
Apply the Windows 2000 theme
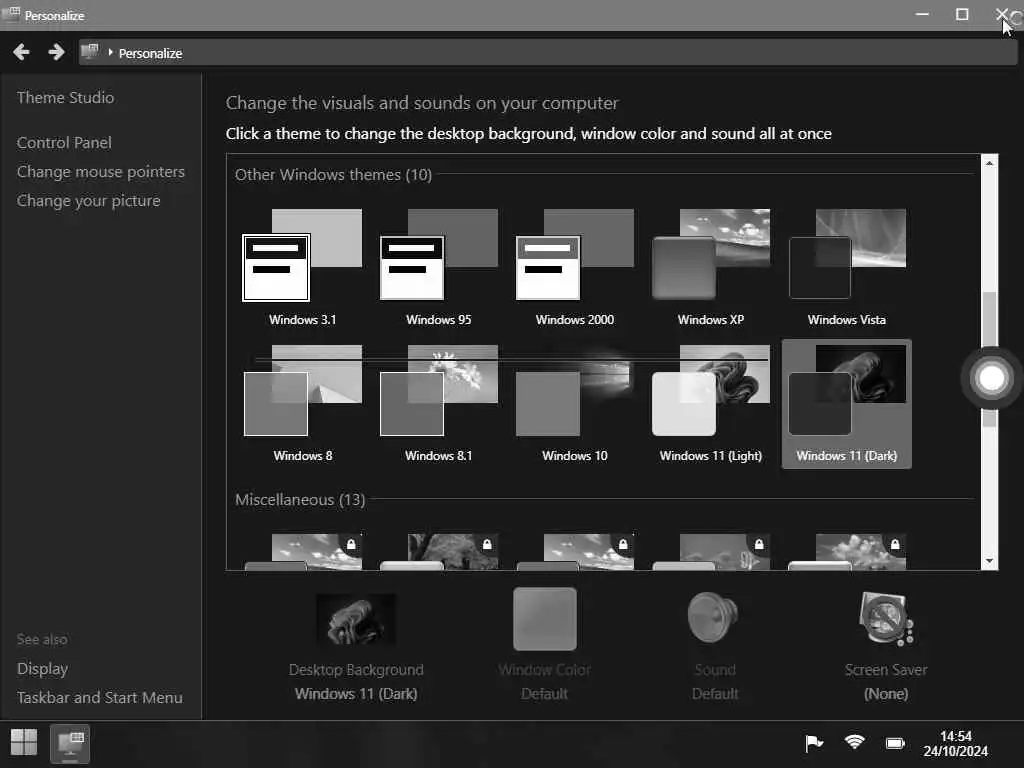[x=575, y=268]
